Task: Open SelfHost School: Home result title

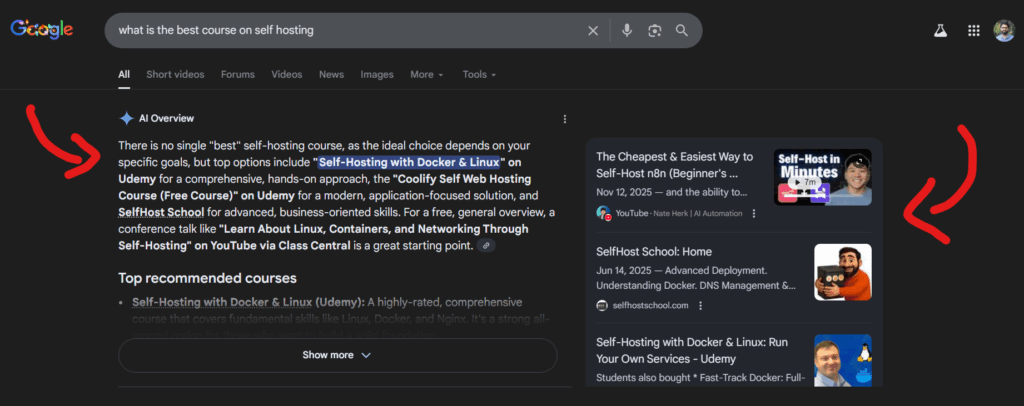Action: 654,251
